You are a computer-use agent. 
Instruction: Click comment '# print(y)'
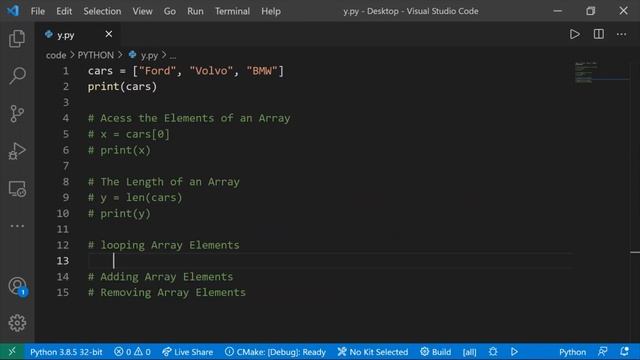(119, 213)
